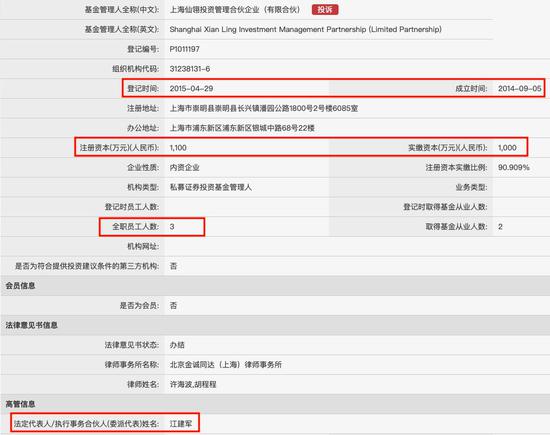Screen dimensions: 550x435
Task: Select the establishment date 2014-09-05
Action: coord(519,88)
